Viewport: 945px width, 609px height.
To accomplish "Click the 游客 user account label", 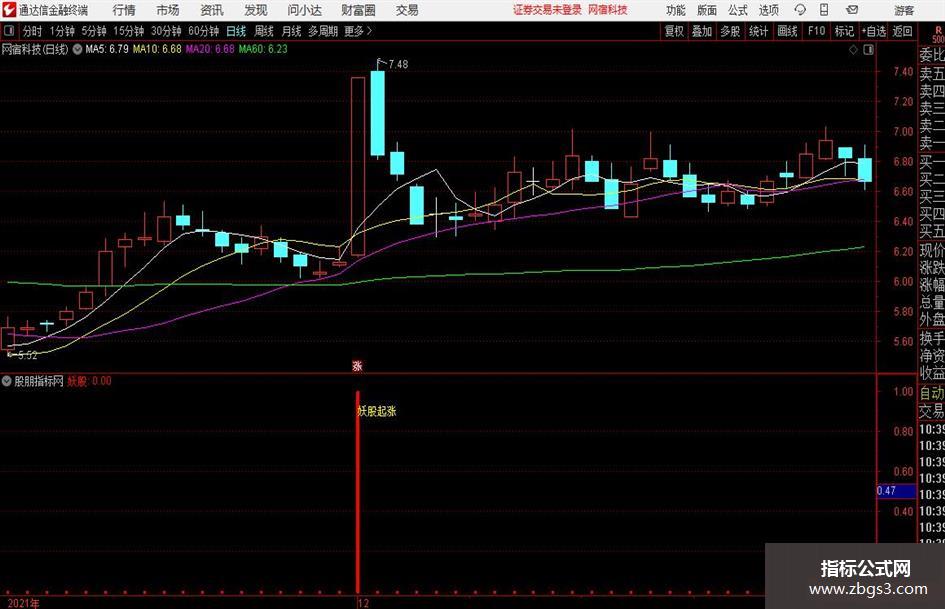I will [904, 10].
